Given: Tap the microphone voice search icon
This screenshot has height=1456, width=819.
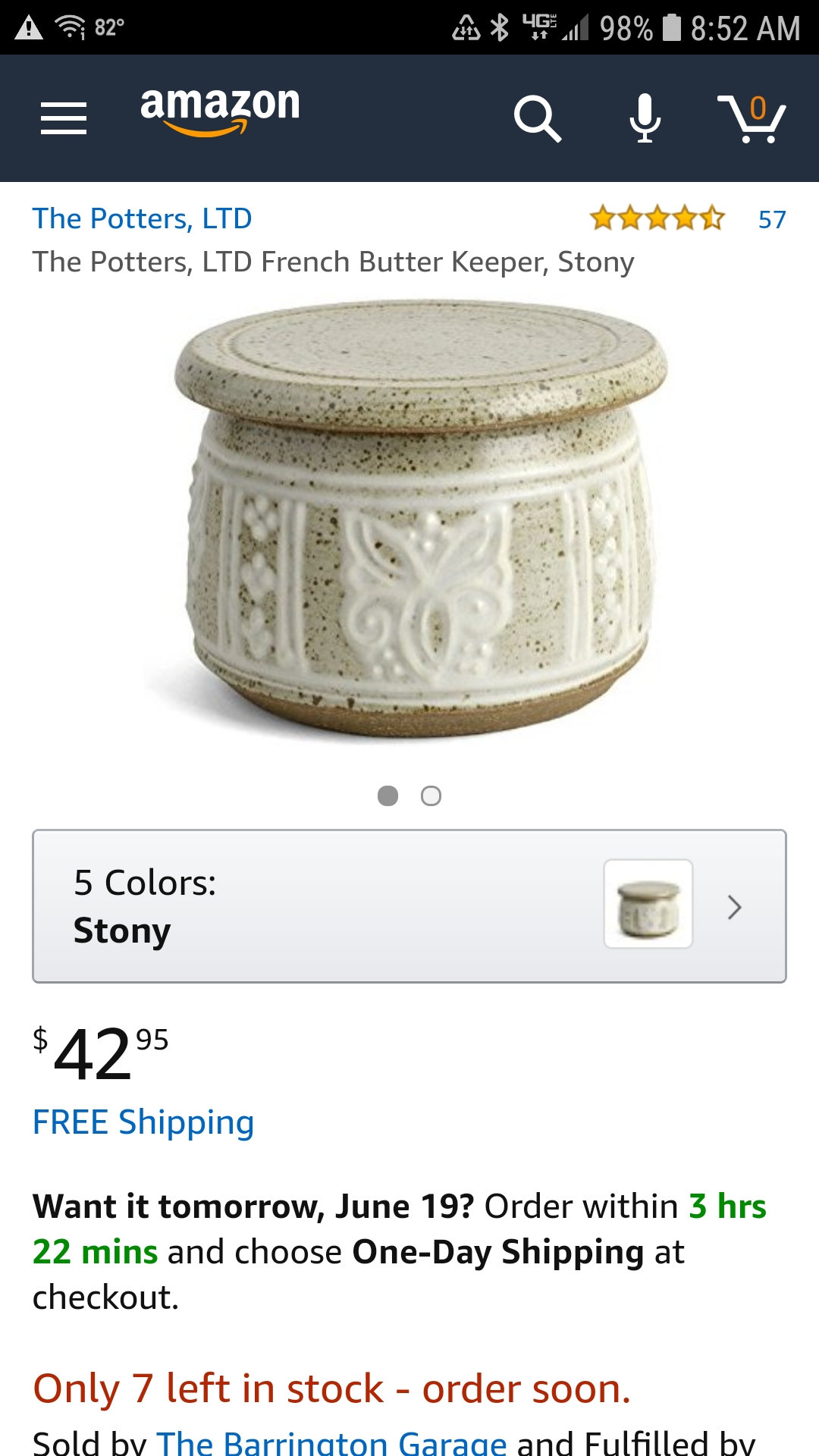Looking at the screenshot, I should [x=645, y=118].
